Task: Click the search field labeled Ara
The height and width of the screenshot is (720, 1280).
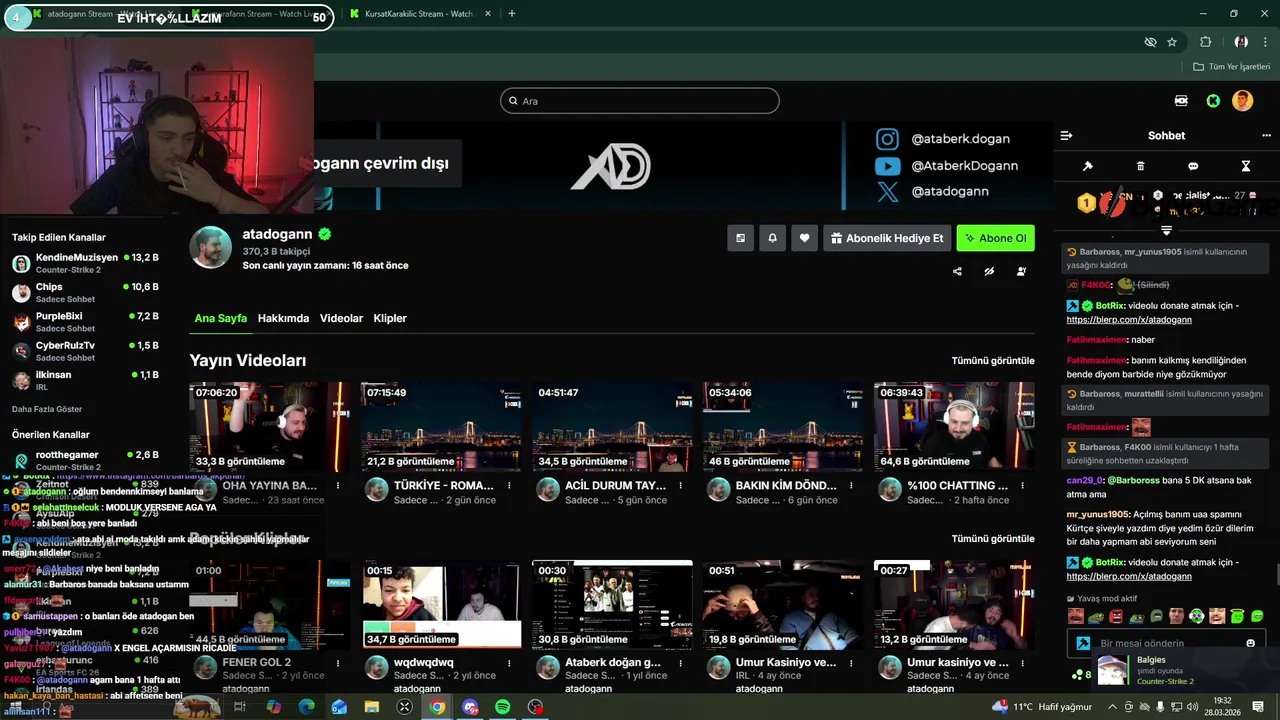Action: [x=640, y=101]
